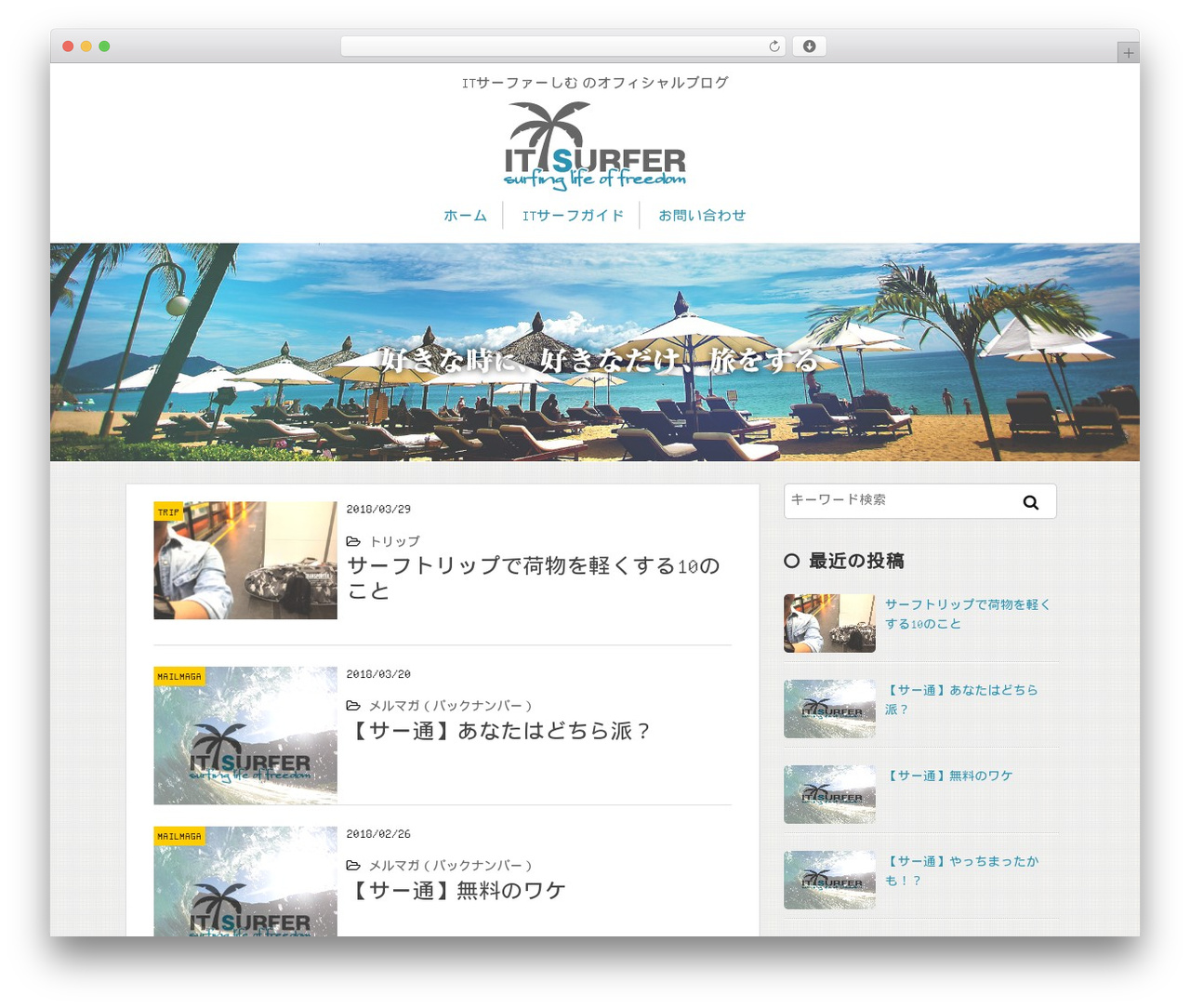Click MAILMAGA tag on 無料のワケ post

coord(179,836)
